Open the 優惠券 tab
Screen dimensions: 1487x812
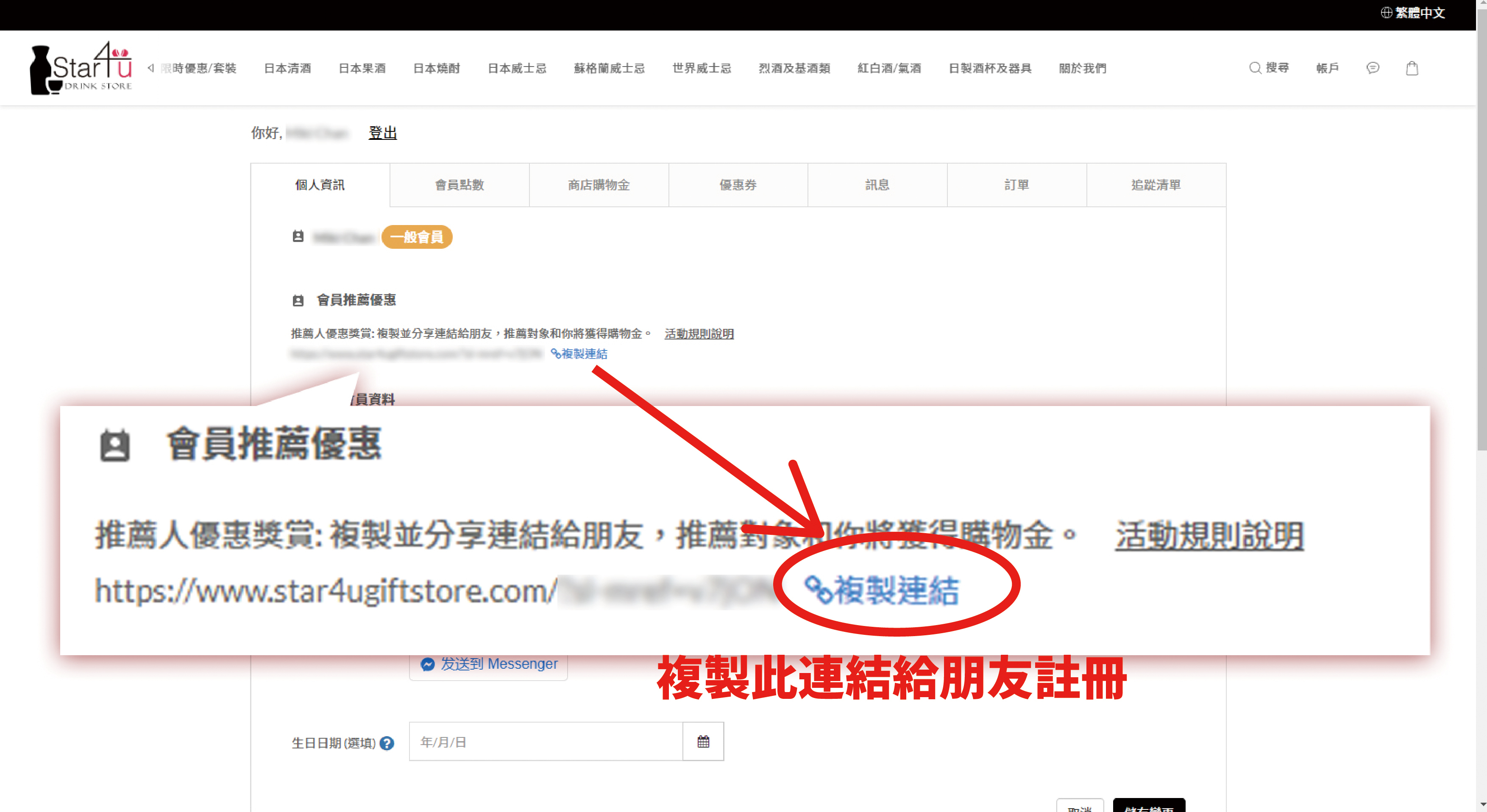coord(738,185)
